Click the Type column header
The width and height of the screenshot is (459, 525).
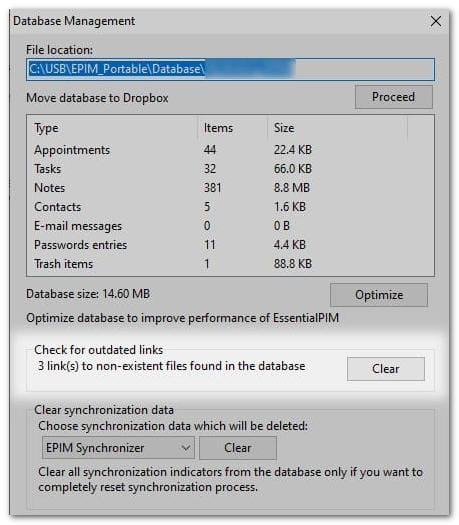pos(112,128)
